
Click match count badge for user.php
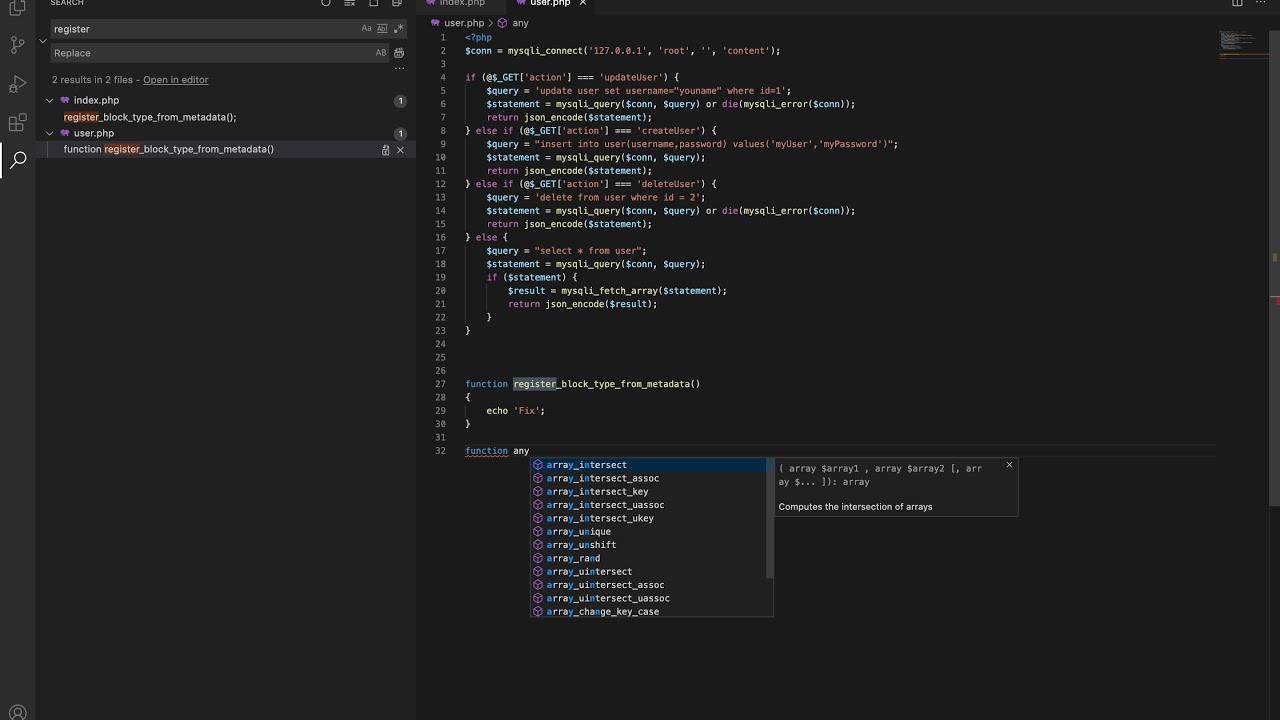click(x=400, y=134)
